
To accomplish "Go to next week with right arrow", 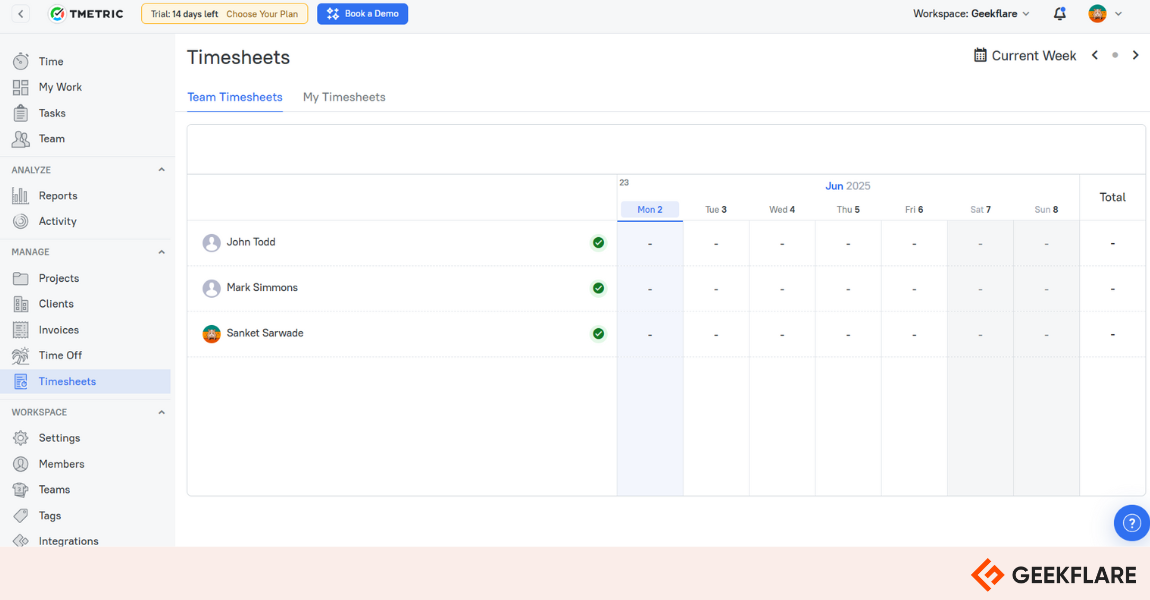I will (x=1135, y=56).
